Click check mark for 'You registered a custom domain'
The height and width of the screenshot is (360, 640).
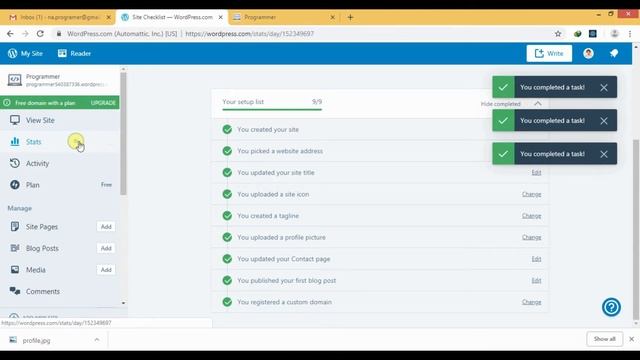(x=227, y=302)
